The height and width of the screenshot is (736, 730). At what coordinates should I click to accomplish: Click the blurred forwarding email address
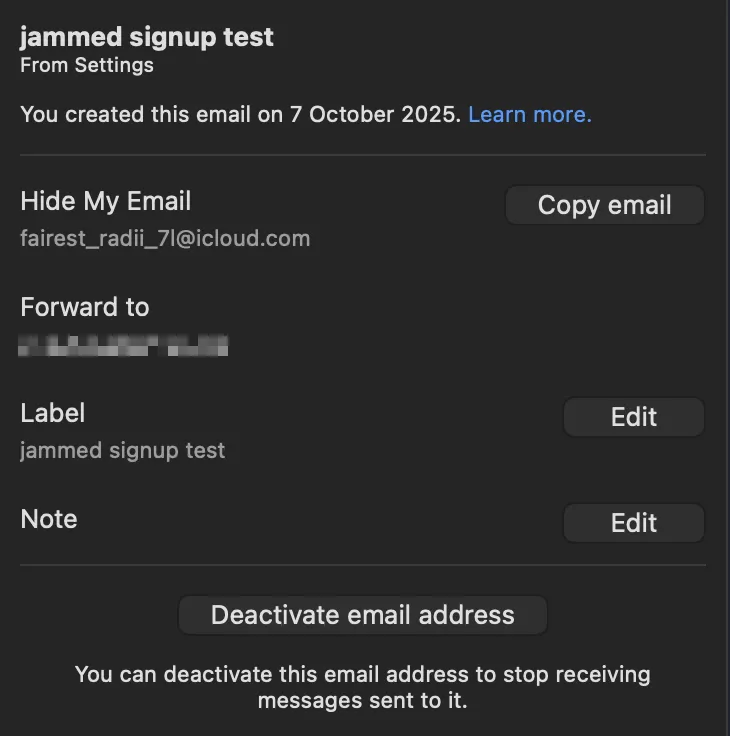[124, 347]
